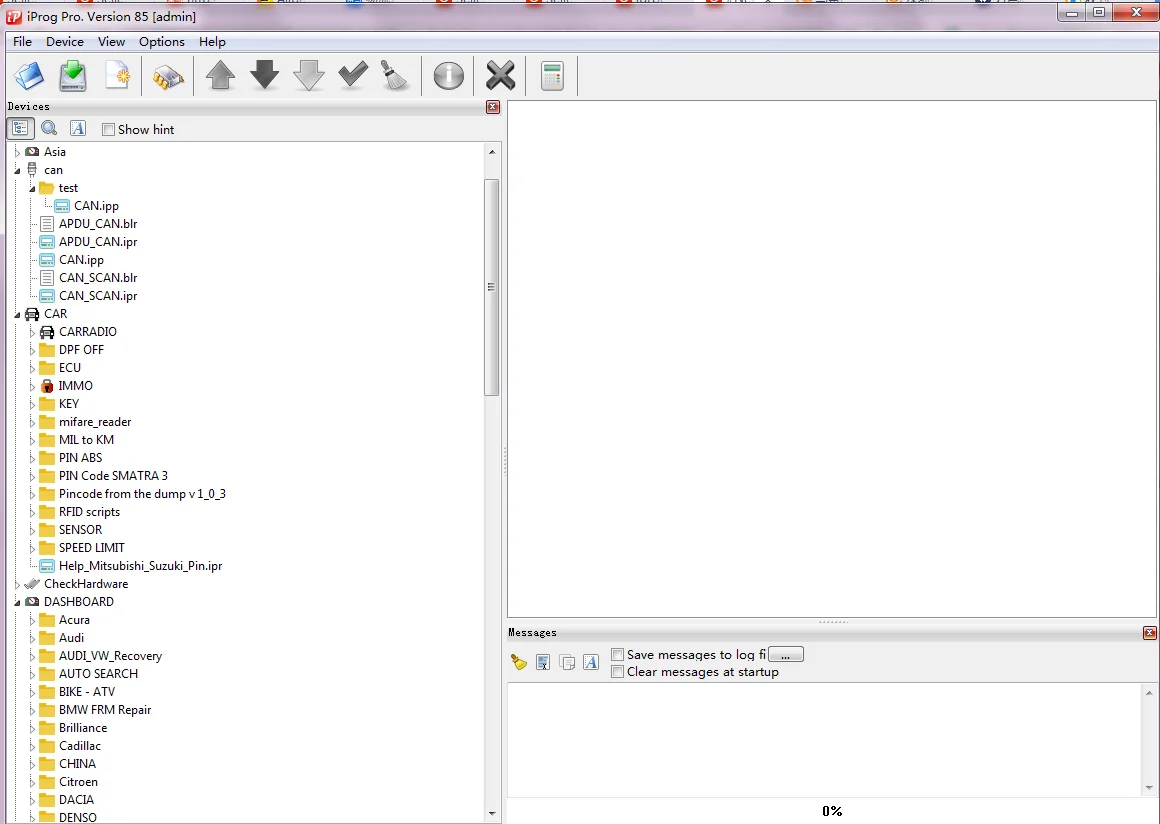The width and height of the screenshot is (1160, 824).
Task: Open the View menu
Action: pos(111,41)
